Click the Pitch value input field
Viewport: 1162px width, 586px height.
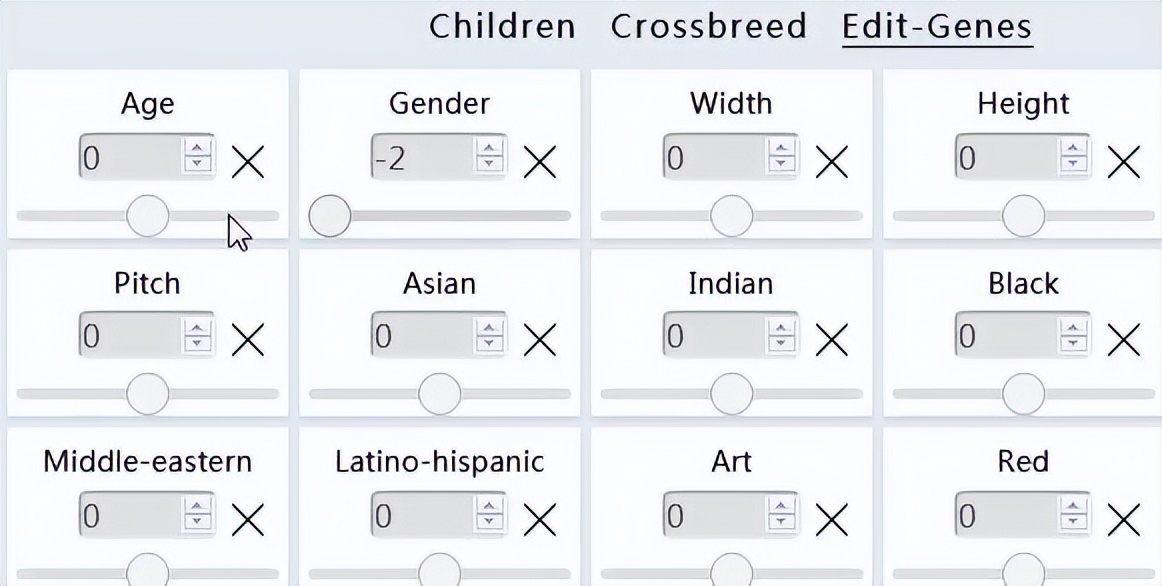coord(130,337)
